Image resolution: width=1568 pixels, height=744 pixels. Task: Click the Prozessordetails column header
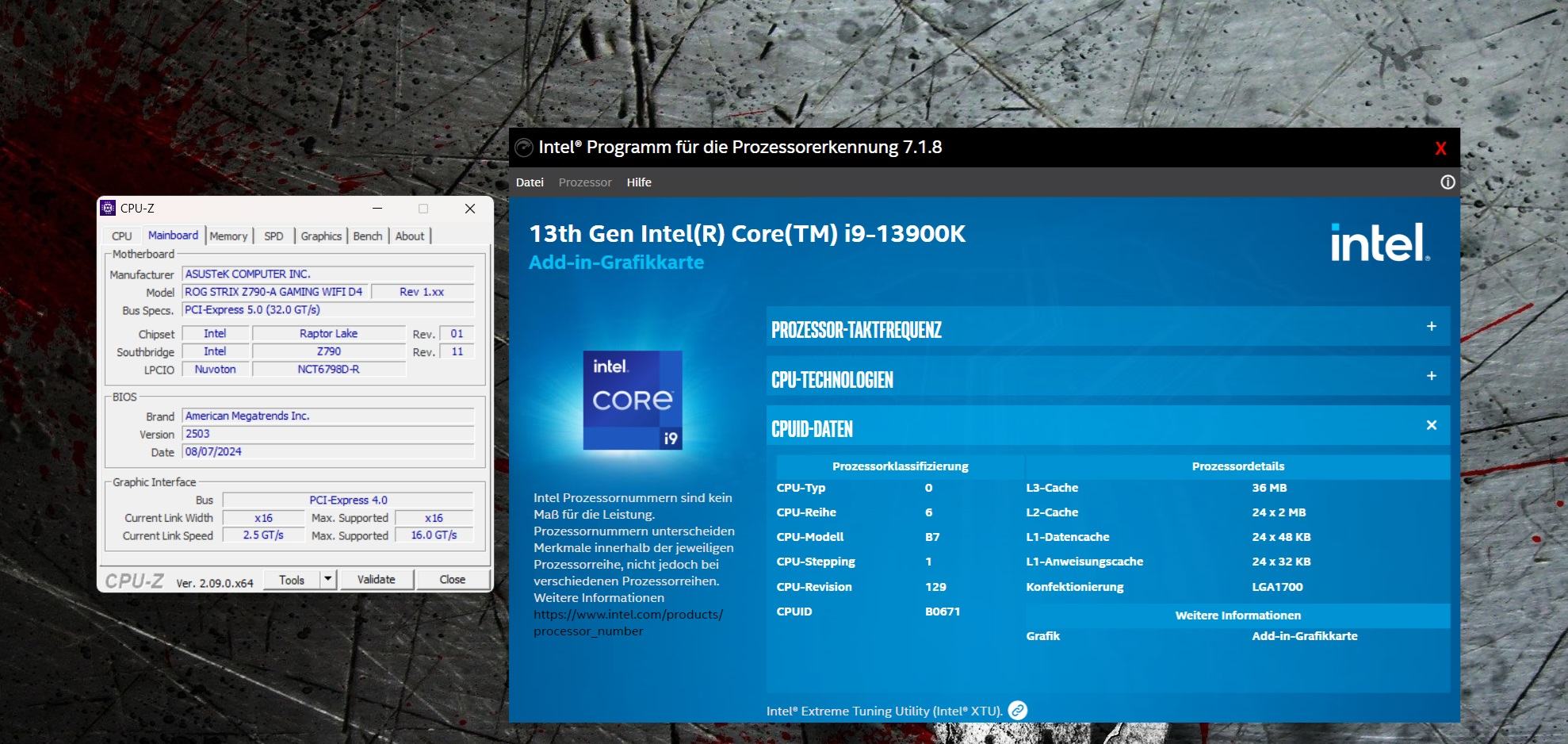[x=1238, y=466]
